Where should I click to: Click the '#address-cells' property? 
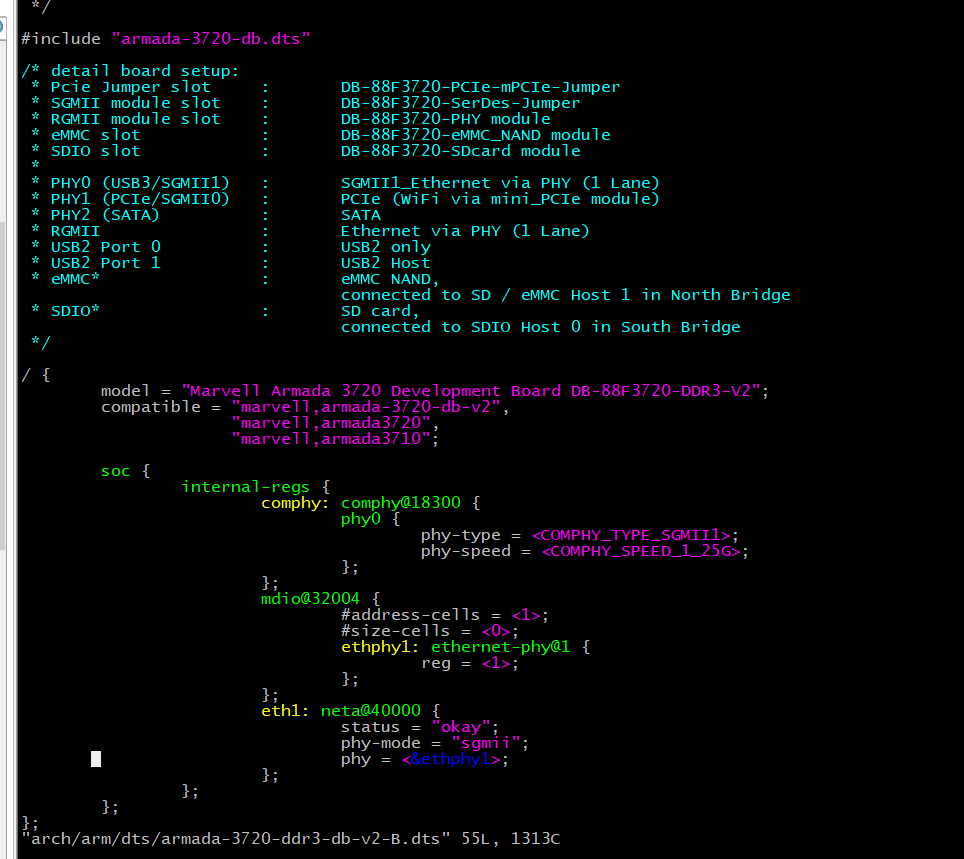(410, 614)
